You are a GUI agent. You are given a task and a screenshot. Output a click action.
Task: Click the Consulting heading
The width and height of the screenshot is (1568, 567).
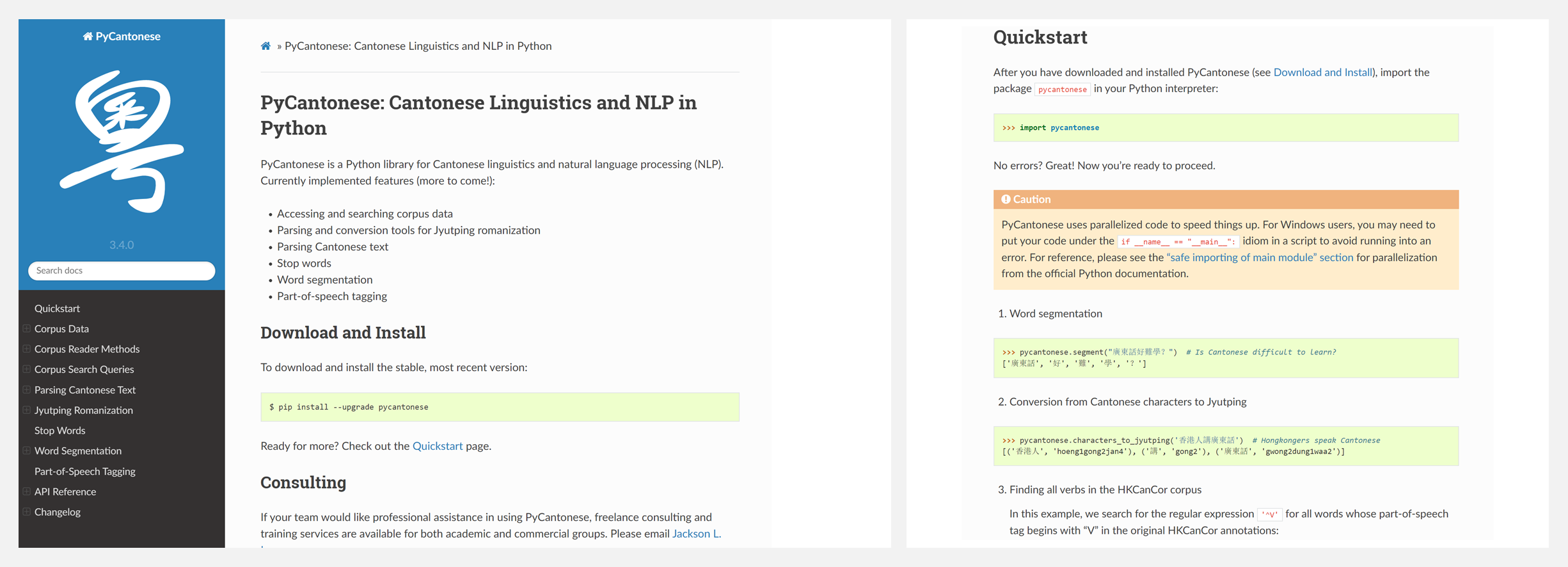(x=303, y=483)
